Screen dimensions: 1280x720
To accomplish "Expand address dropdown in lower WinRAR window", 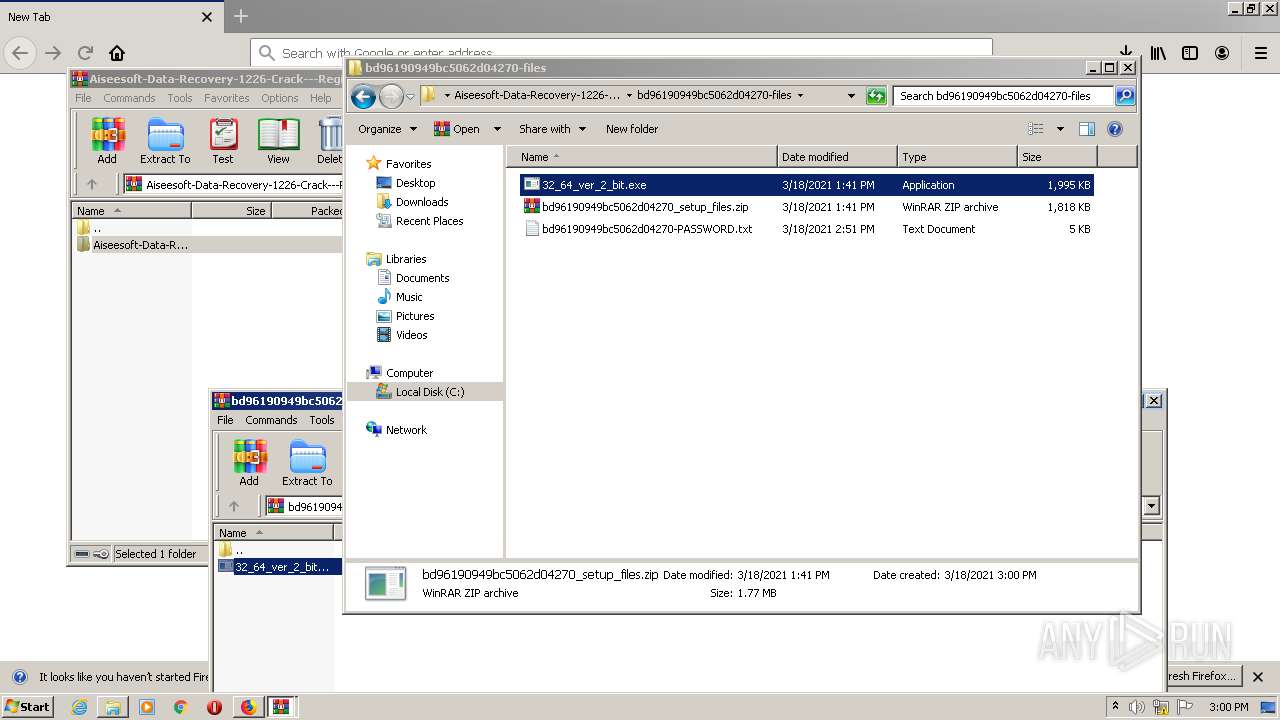I will [x=1151, y=506].
